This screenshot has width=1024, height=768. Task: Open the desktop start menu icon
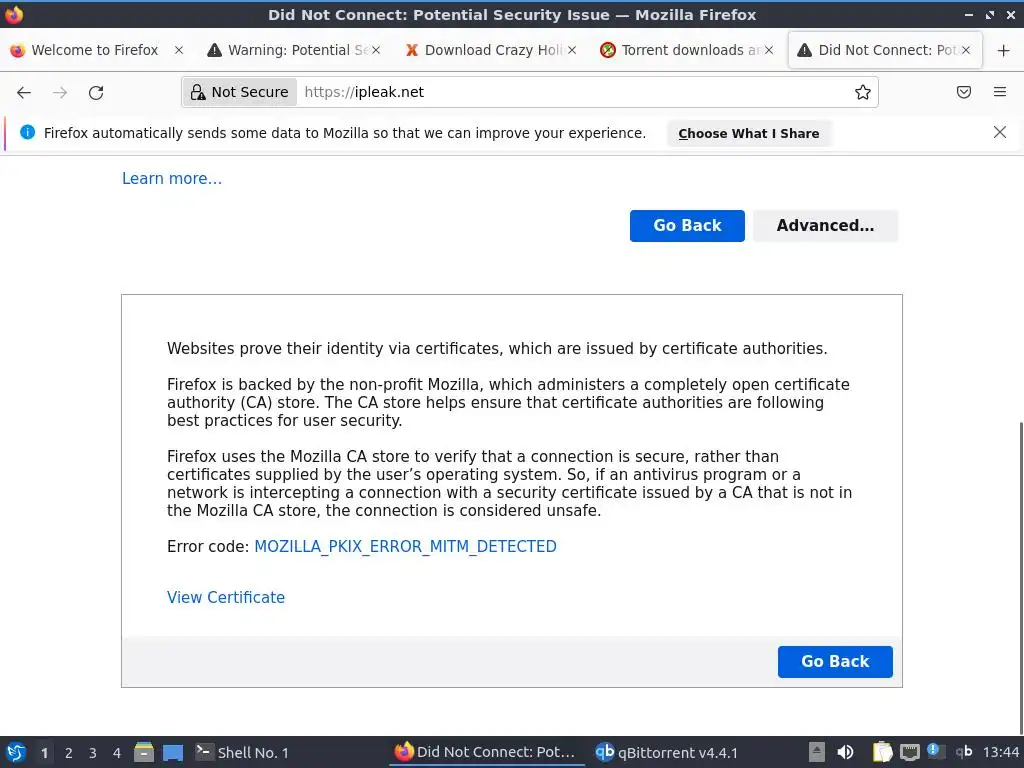(x=16, y=752)
